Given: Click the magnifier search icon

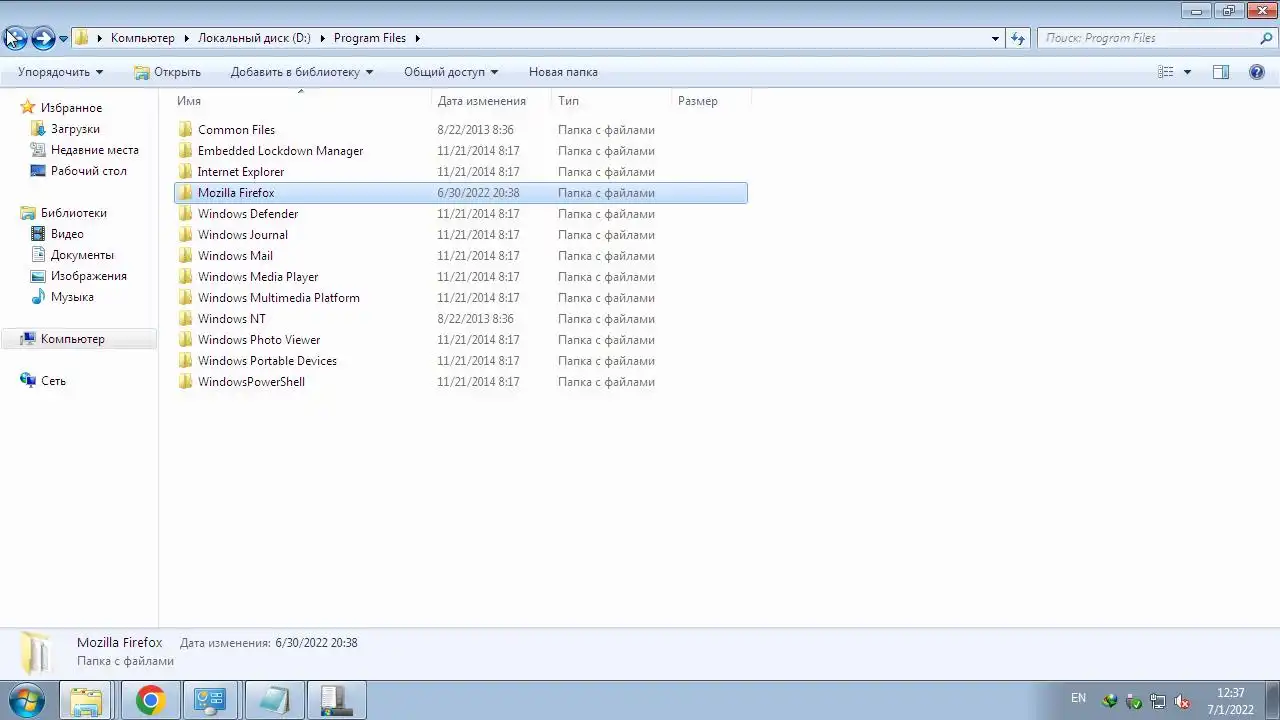Looking at the screenshot, I should point(1266,38).
